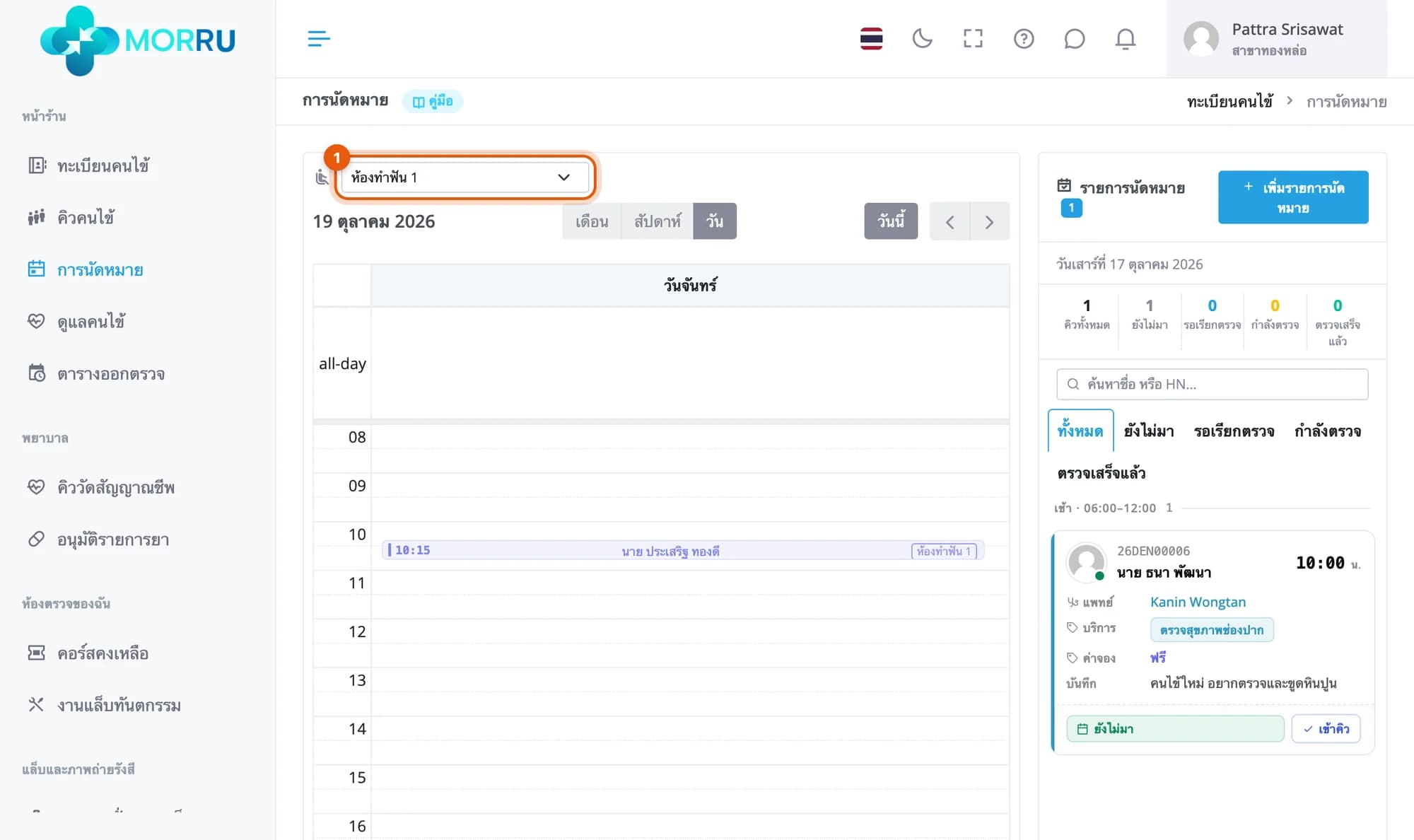1414x840 pixels.
Task: Open the chat bubble messages icon
Action: pos(1074,38)
